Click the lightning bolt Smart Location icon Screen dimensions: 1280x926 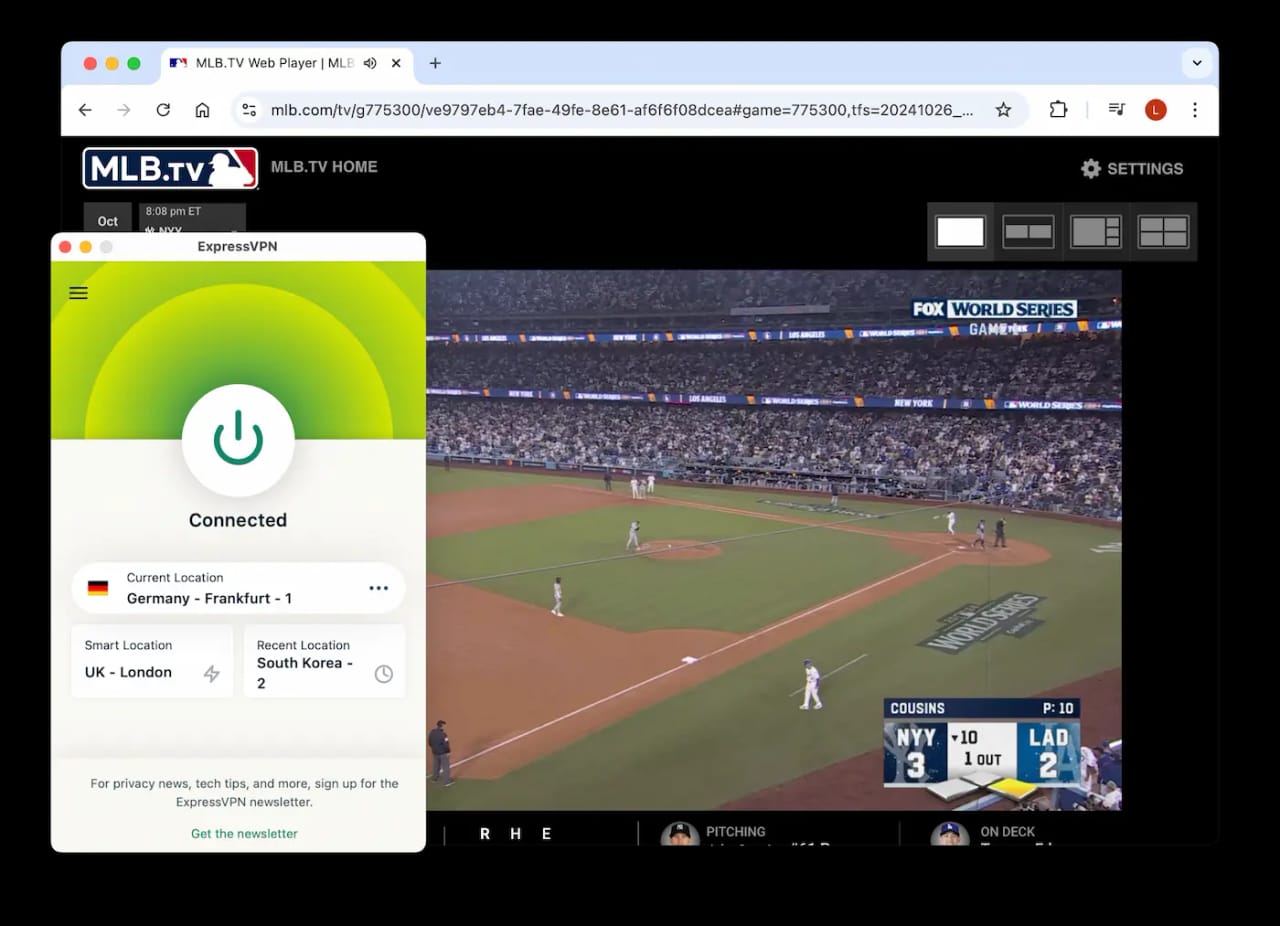[211, 674]
